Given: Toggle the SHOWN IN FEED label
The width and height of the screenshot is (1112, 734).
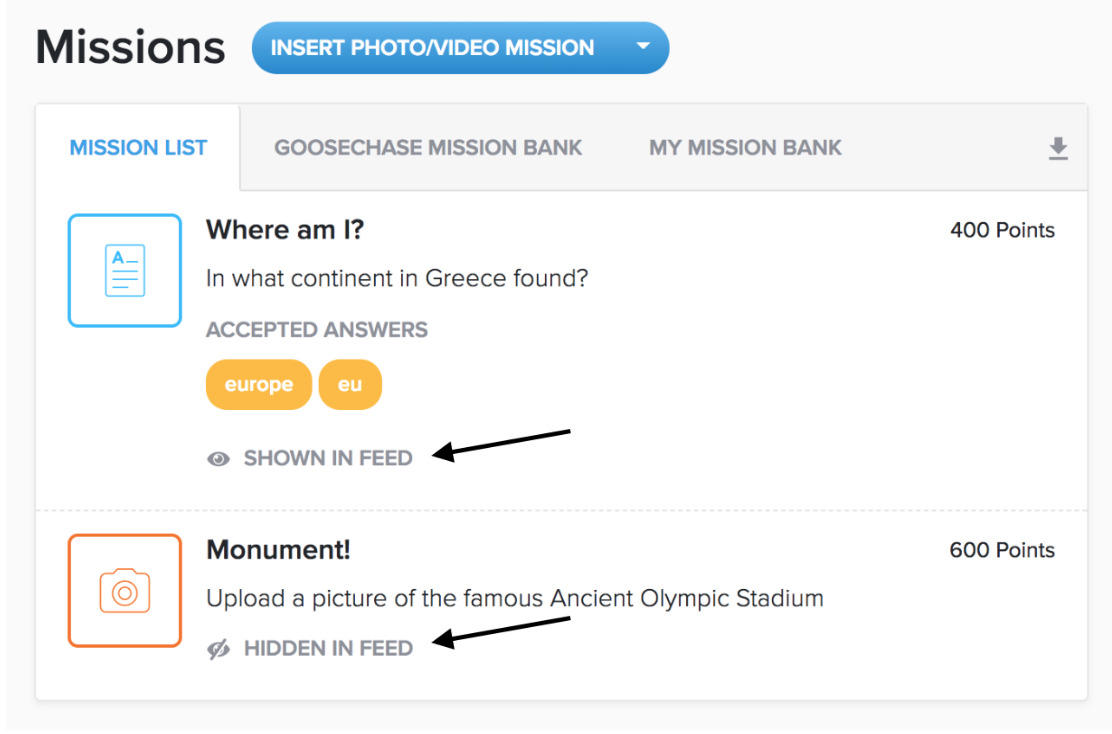Looking at the screenshot, I should point(328,459).
